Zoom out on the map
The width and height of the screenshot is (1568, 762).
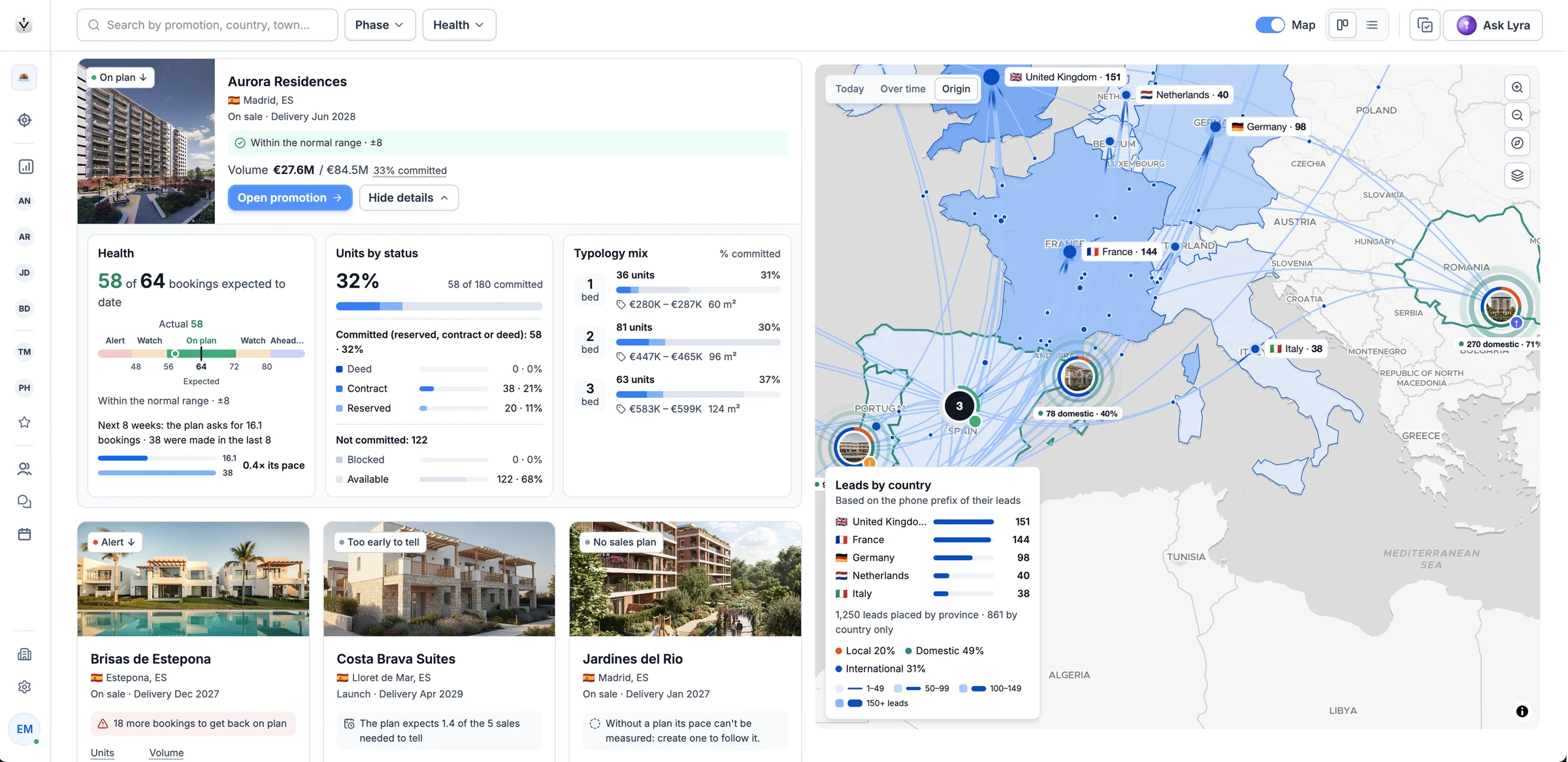coord(1517,115)
